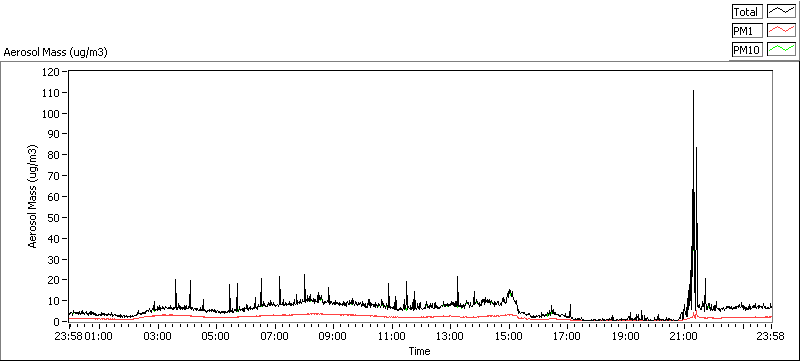Click the 50 y-axis tick value
The width and height of the screenshot is (800, 361).
55,218
